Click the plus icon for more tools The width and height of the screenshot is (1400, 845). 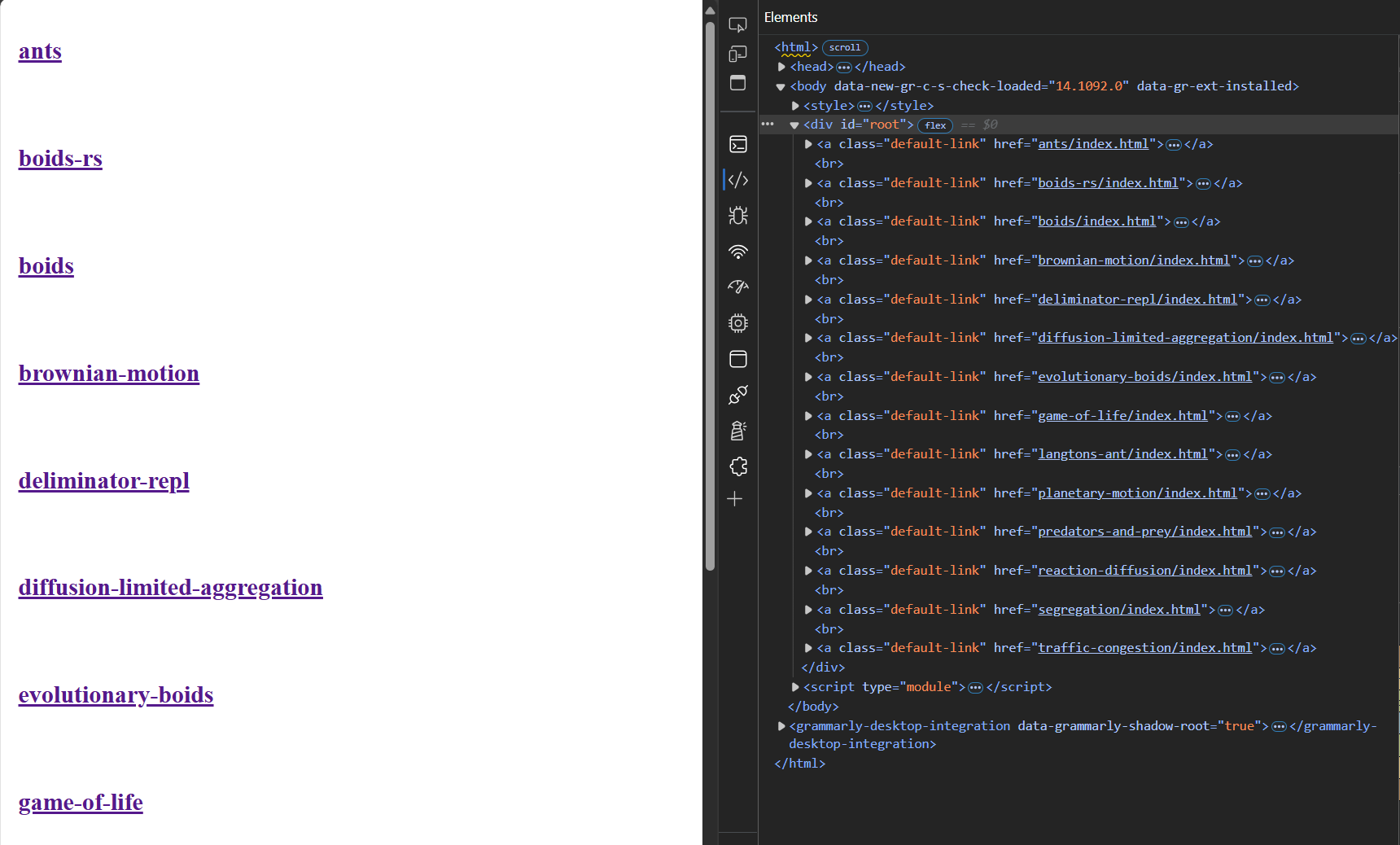coord(735,498)
